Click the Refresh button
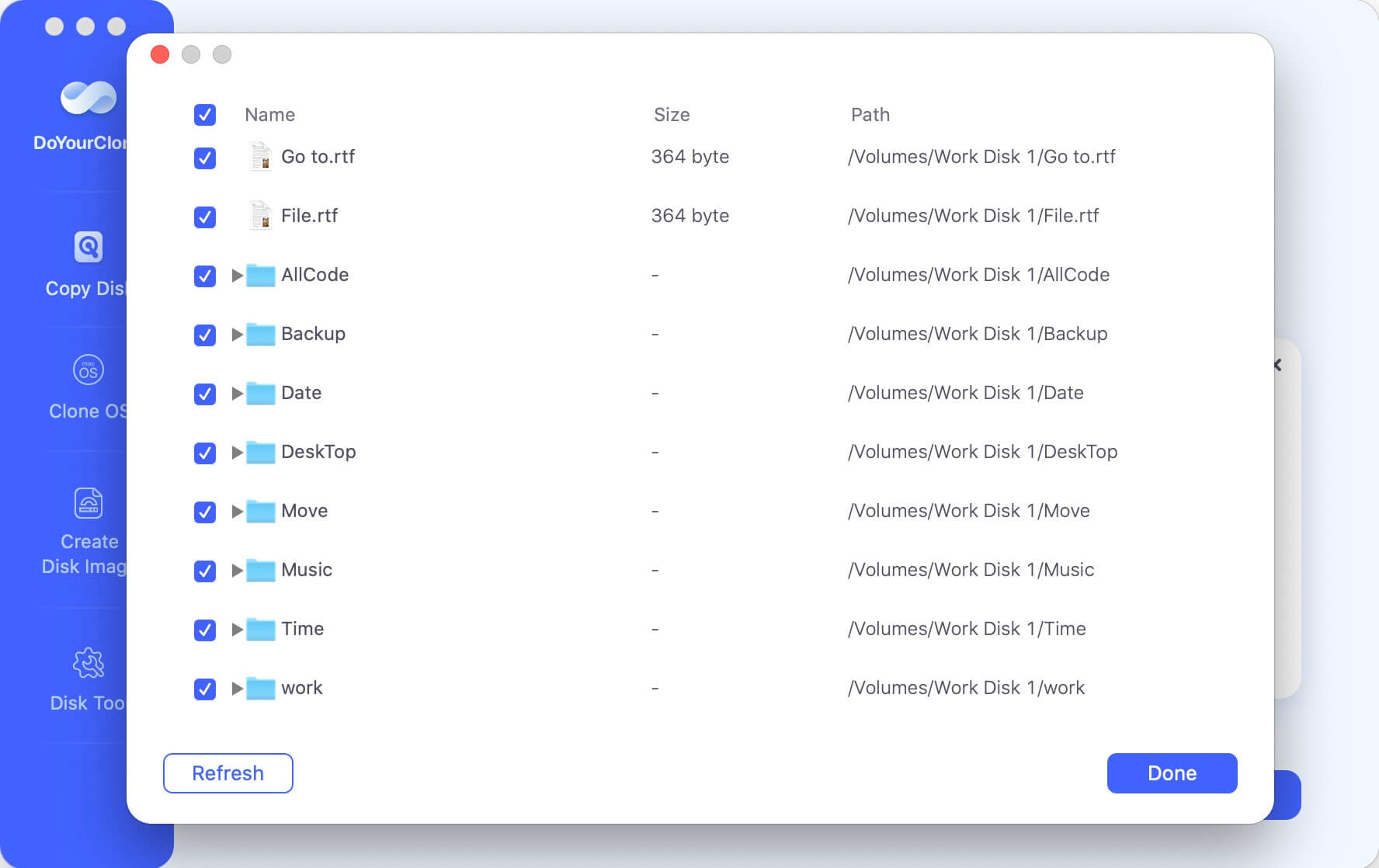 (x=228, y=773)
